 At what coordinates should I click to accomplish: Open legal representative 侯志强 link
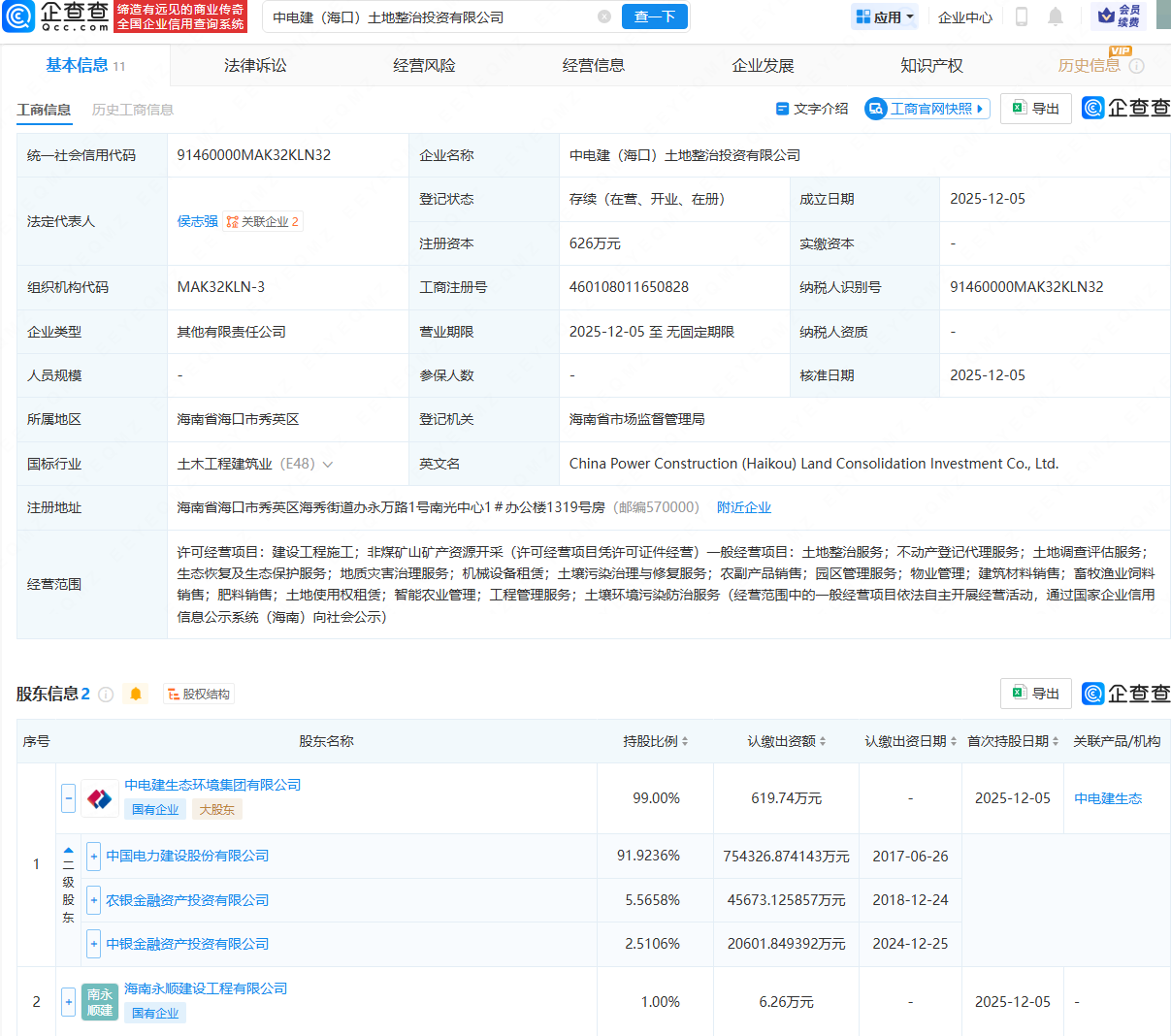coord(197,221)
